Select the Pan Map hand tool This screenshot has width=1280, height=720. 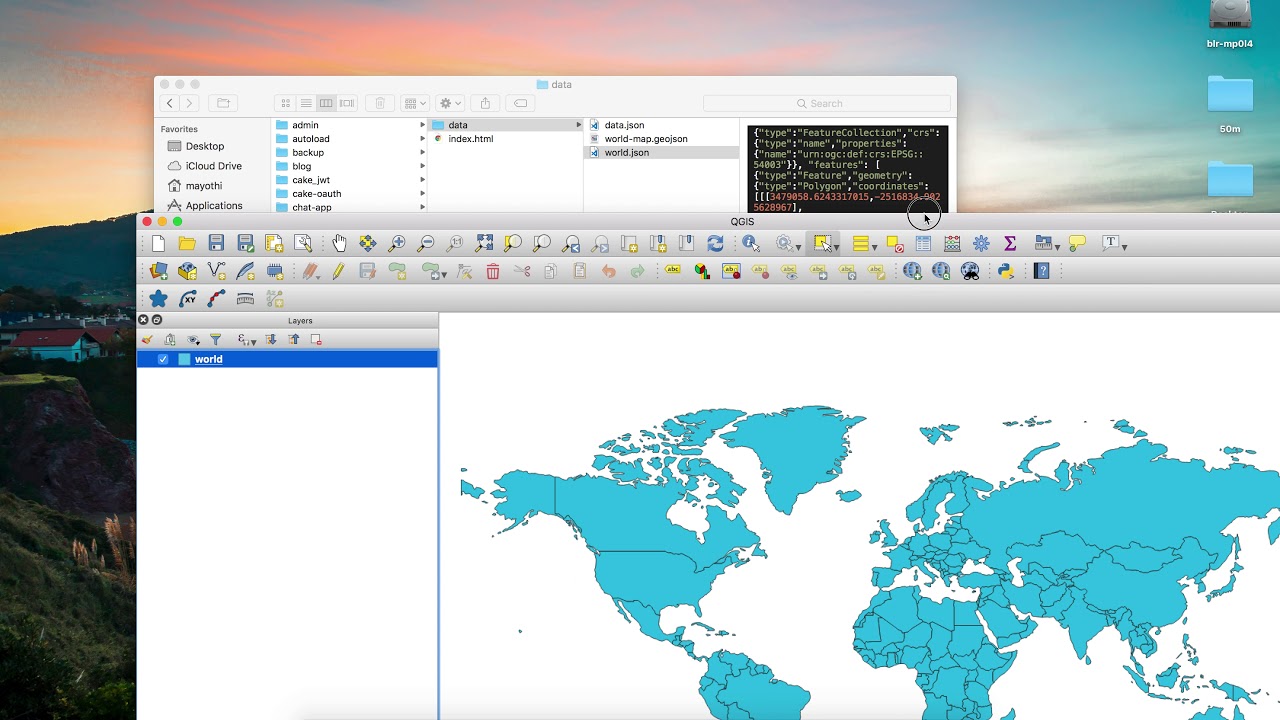pyautogui.click(x=339, y=243)
